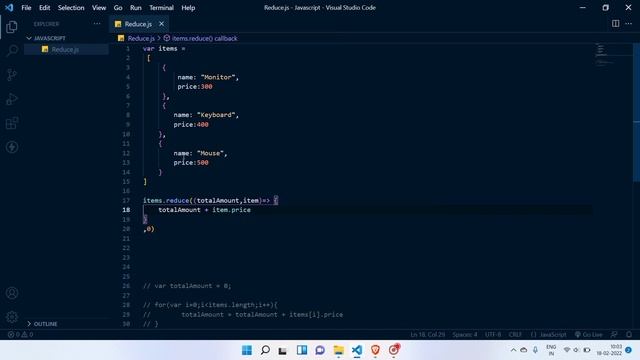
Task: Click Go Live in the status bar
Action: pyautogui.click(x=588, y=334)
